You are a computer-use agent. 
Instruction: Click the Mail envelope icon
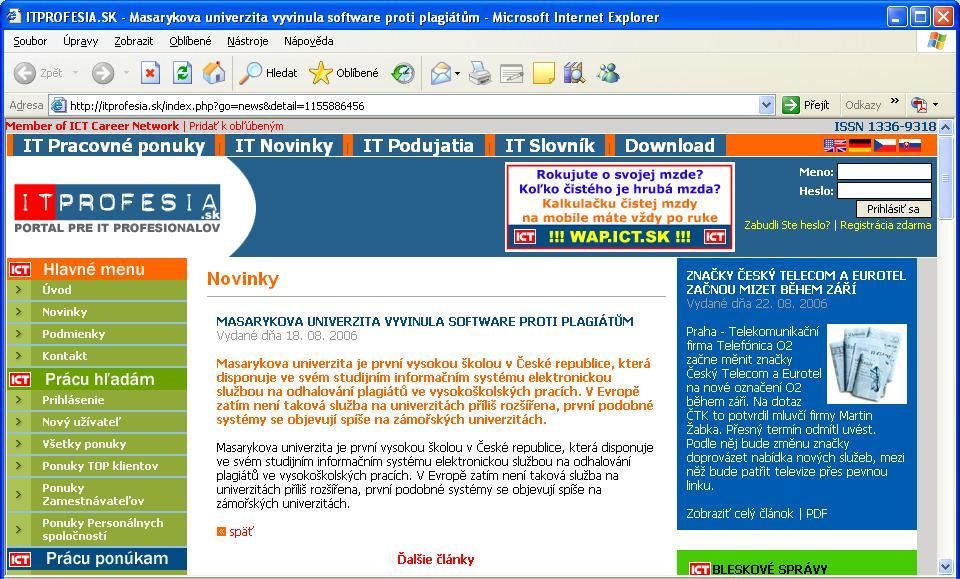[x=441, y=73]
